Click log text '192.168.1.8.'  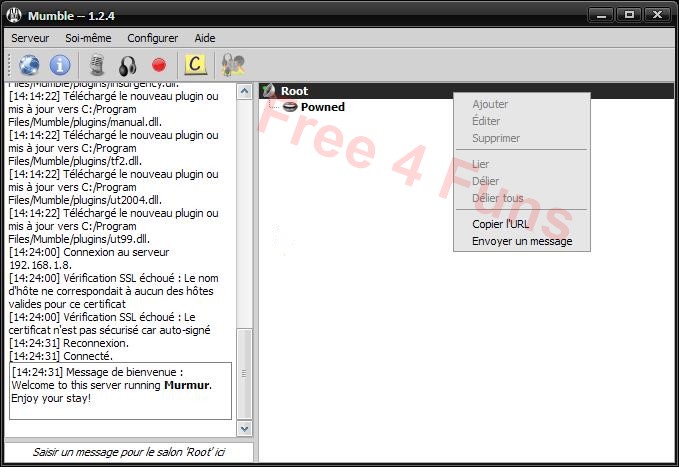pos(40,265)
